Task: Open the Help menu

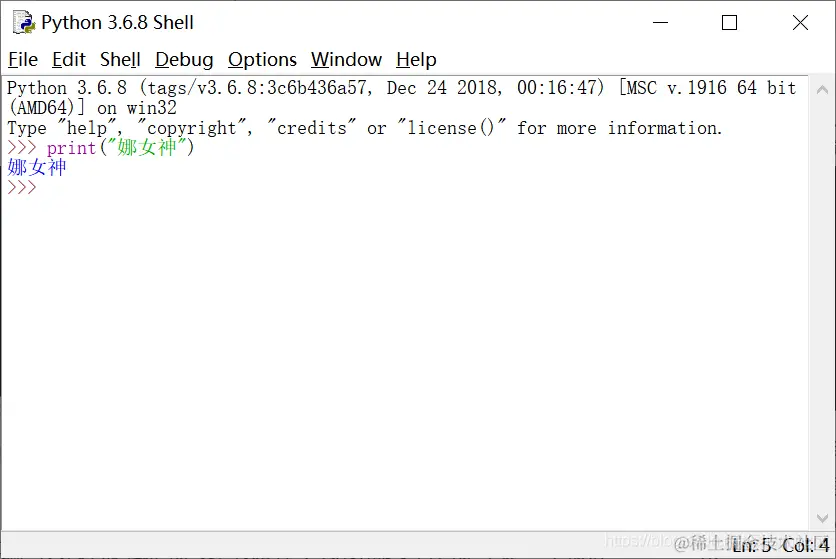Action: (416, 59)
